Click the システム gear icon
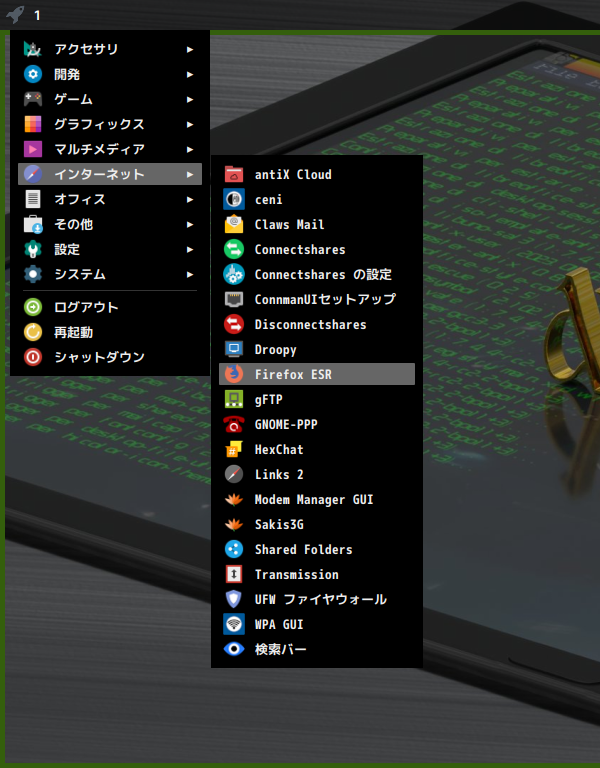 point(33,274)
